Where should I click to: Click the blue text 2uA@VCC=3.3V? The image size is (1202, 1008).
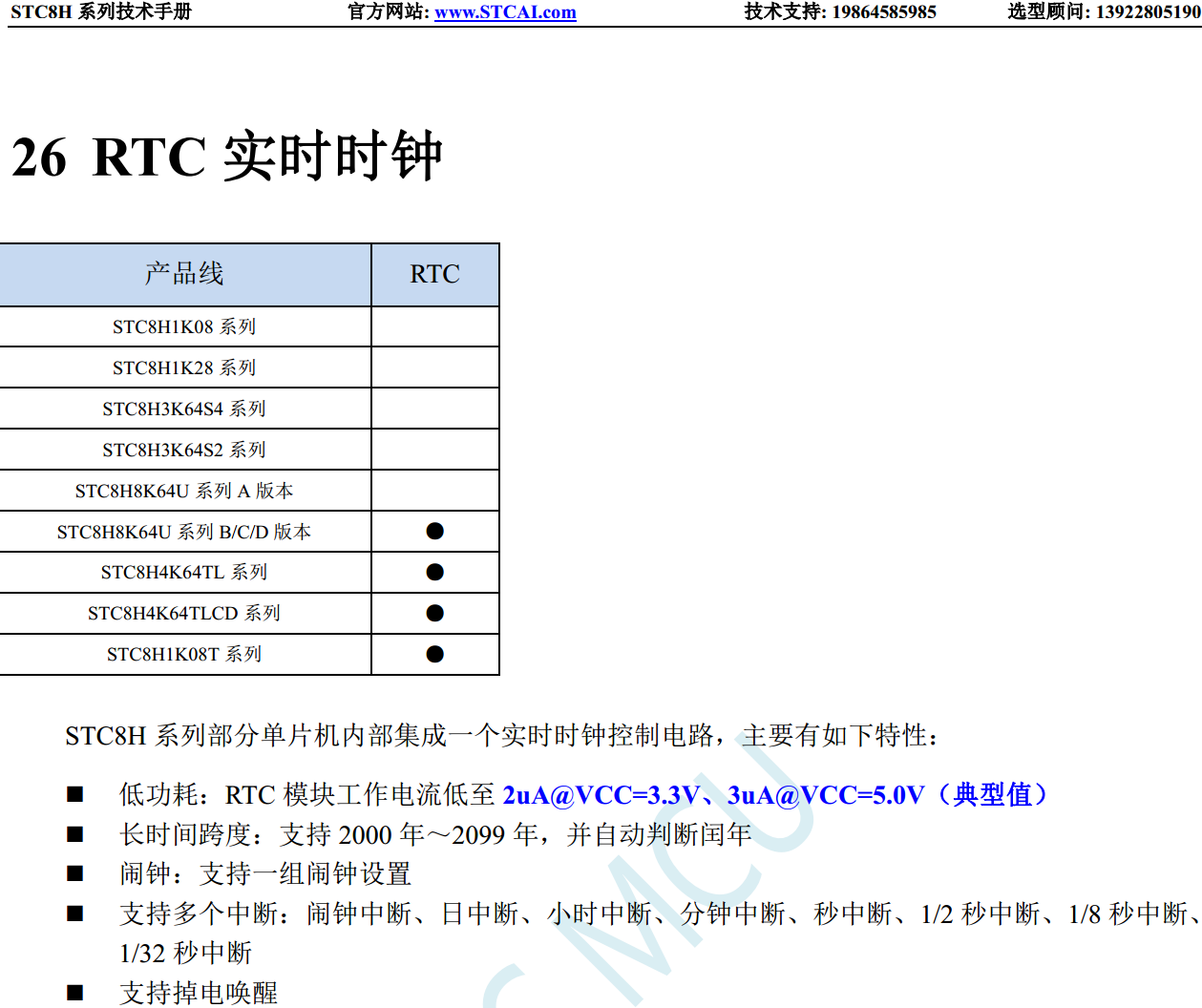point(601,795)
